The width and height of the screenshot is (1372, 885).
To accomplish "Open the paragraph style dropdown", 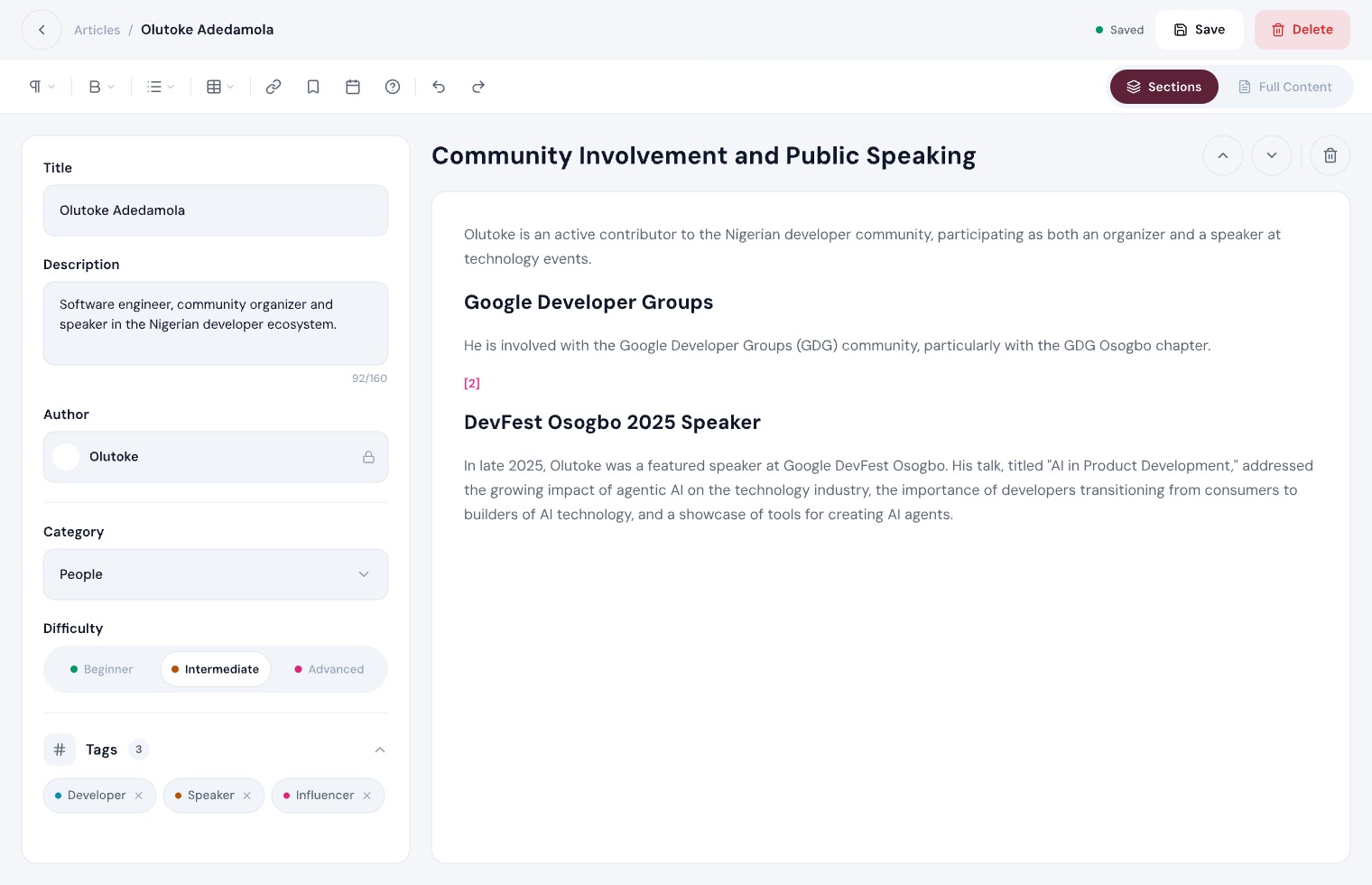I will [x=42, y=87].
